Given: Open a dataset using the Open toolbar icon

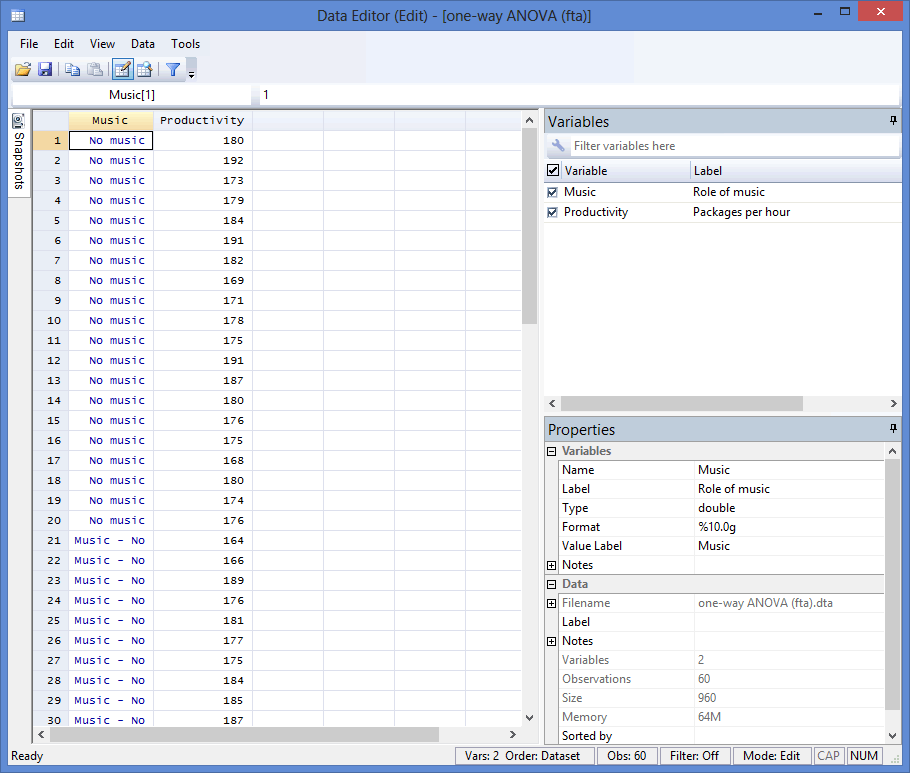Looking at the screenshot, I should 22,69.
